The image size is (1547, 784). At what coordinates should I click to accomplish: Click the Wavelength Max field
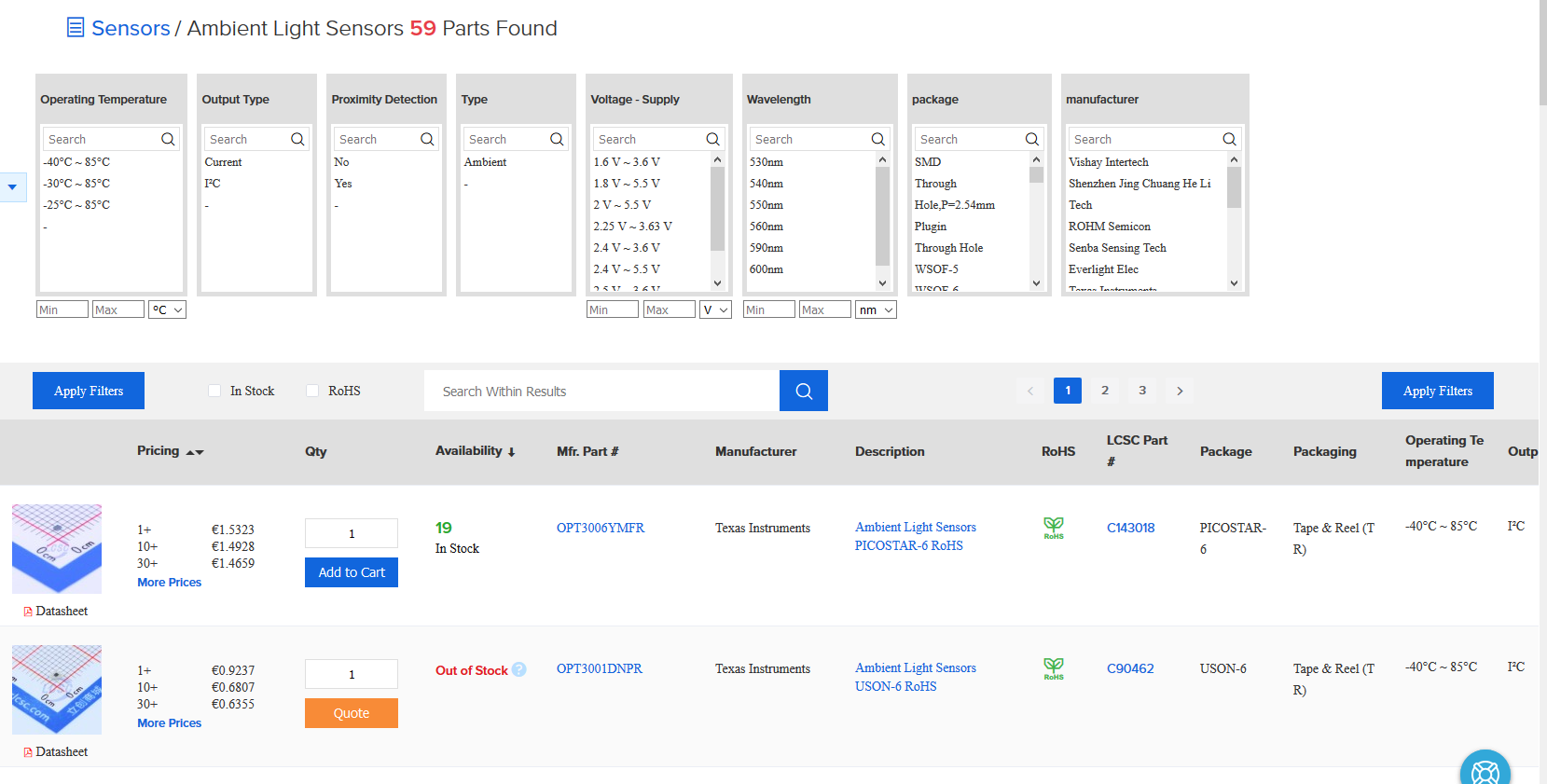[825, 309]
